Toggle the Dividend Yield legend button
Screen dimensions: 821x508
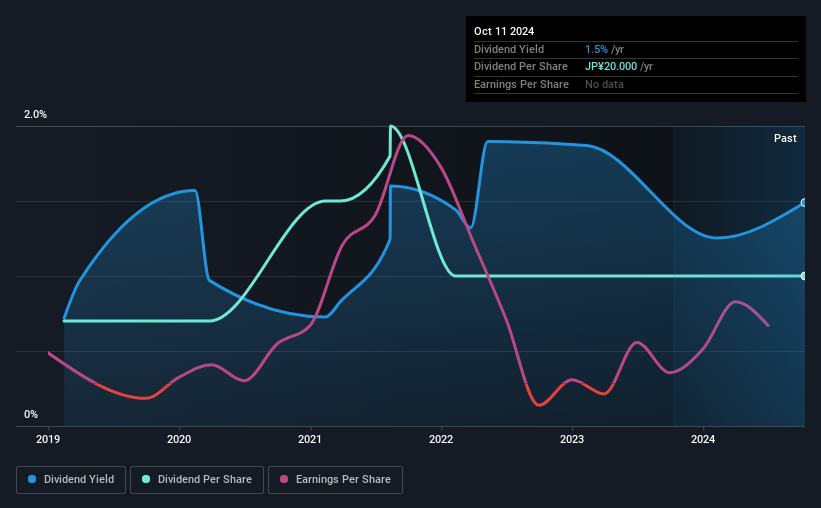(x=71, y=479)
